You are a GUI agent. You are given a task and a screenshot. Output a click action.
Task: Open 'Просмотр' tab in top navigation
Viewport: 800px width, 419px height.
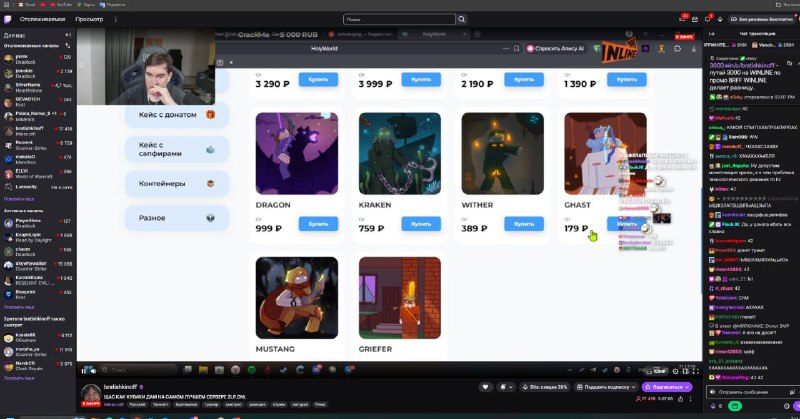coord(91,19)
